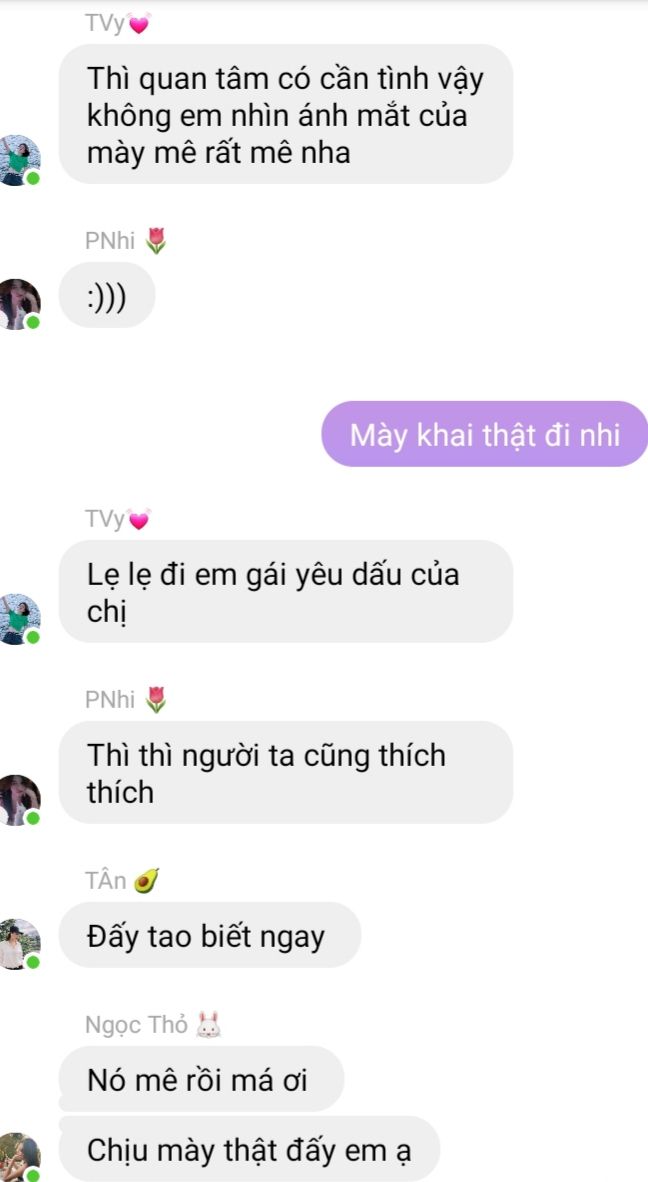
Task: Click the pink heart emoji beside the top TVy name
Action: tap(139, 24)
